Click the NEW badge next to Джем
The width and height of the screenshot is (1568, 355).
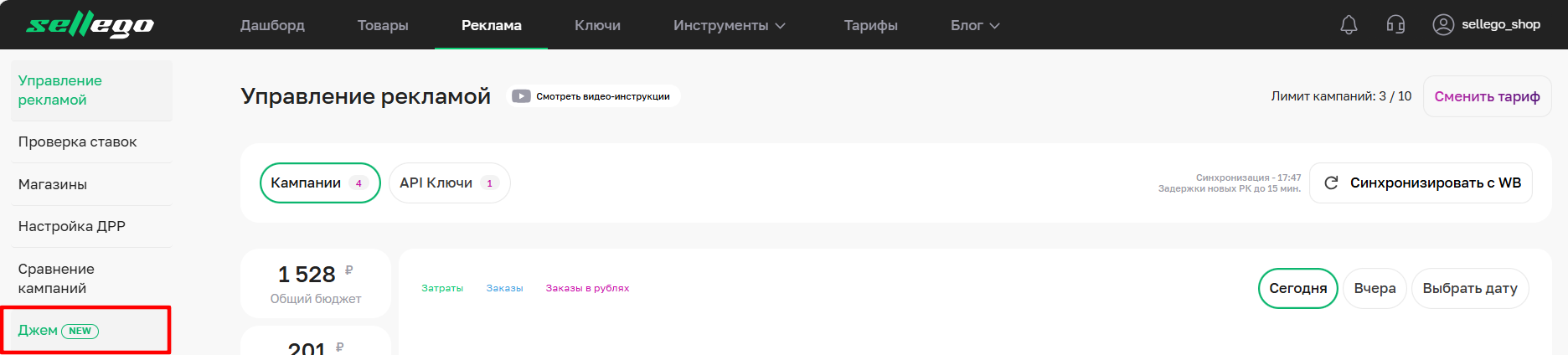point(80,331)
